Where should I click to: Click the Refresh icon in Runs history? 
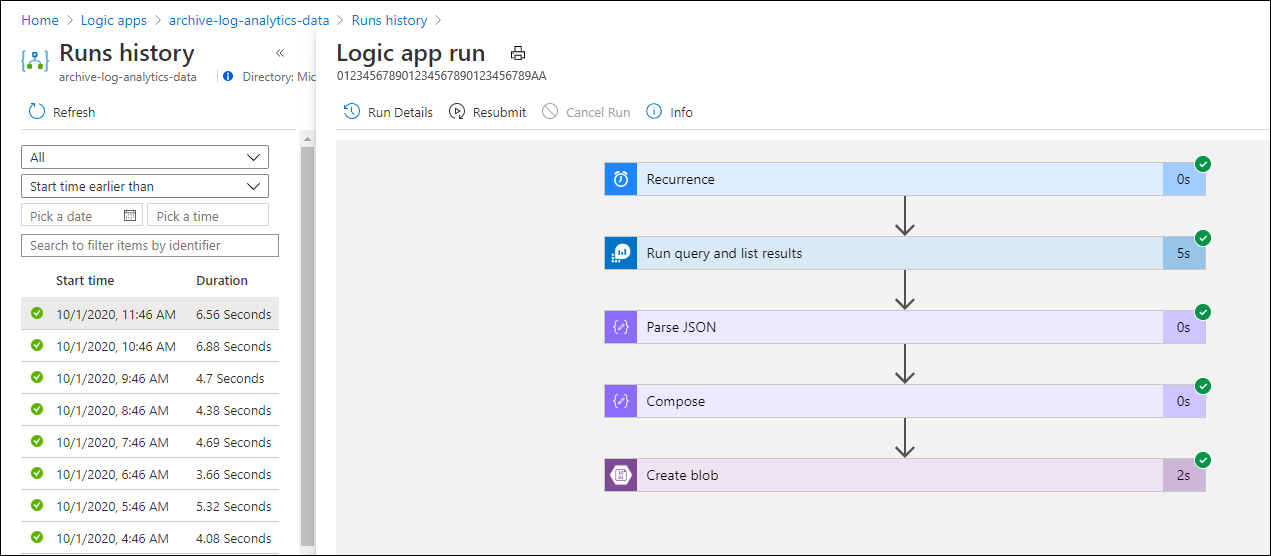37,112
